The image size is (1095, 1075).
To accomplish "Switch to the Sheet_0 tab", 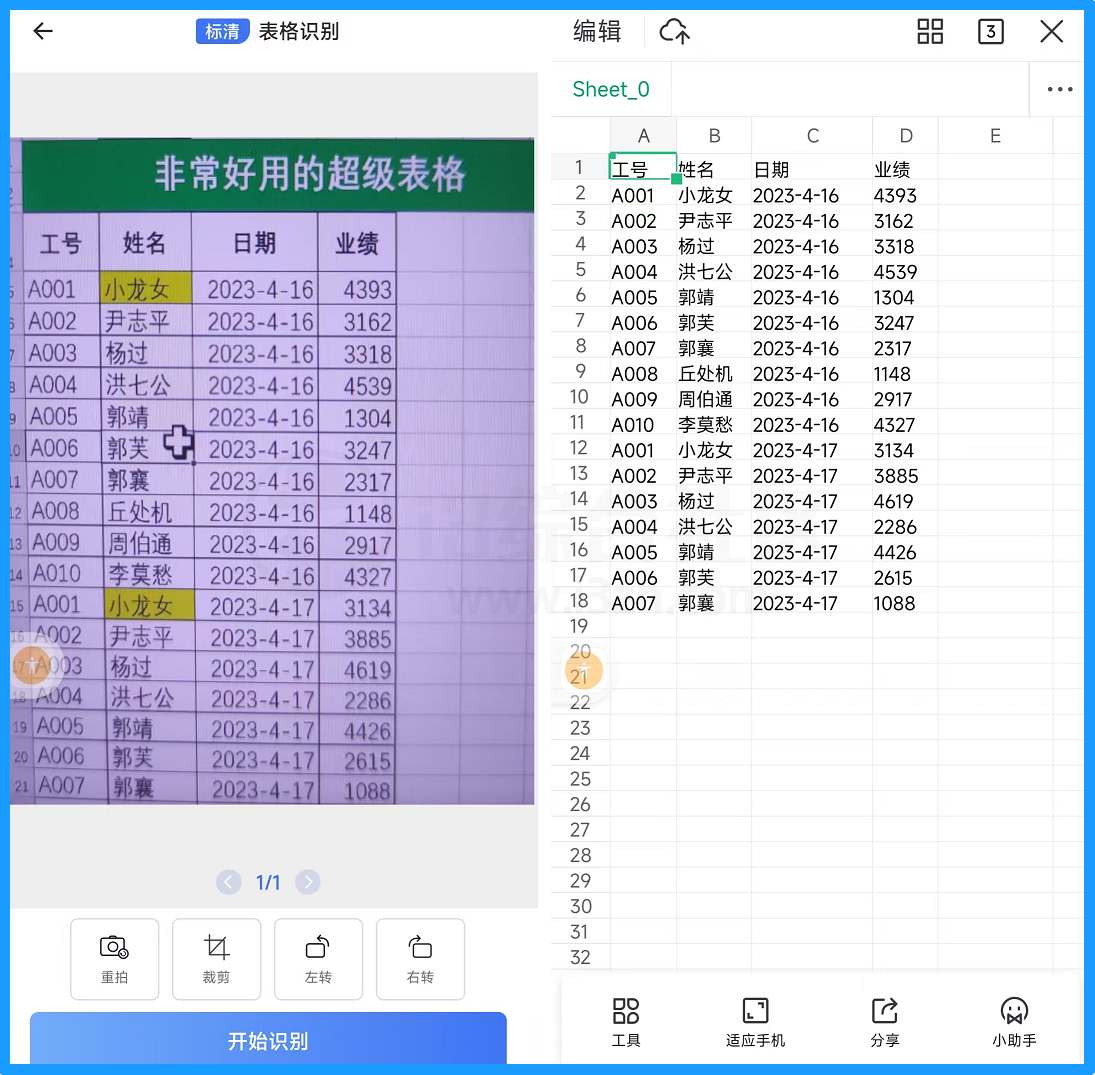I will [611, 89].
